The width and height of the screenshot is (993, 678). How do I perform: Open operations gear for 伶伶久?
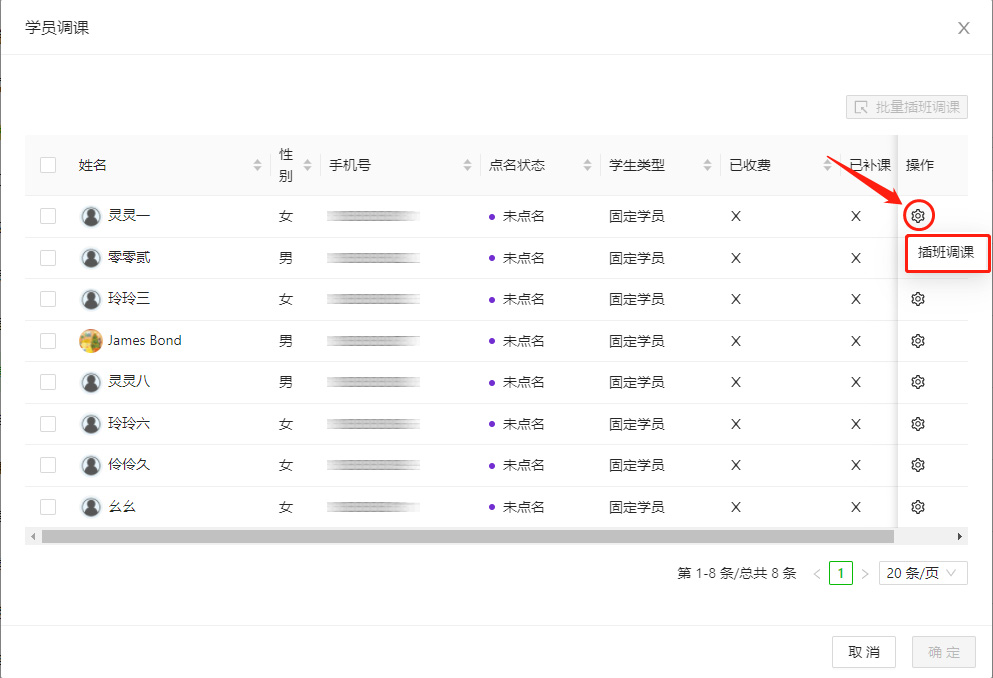pos(917,465)
